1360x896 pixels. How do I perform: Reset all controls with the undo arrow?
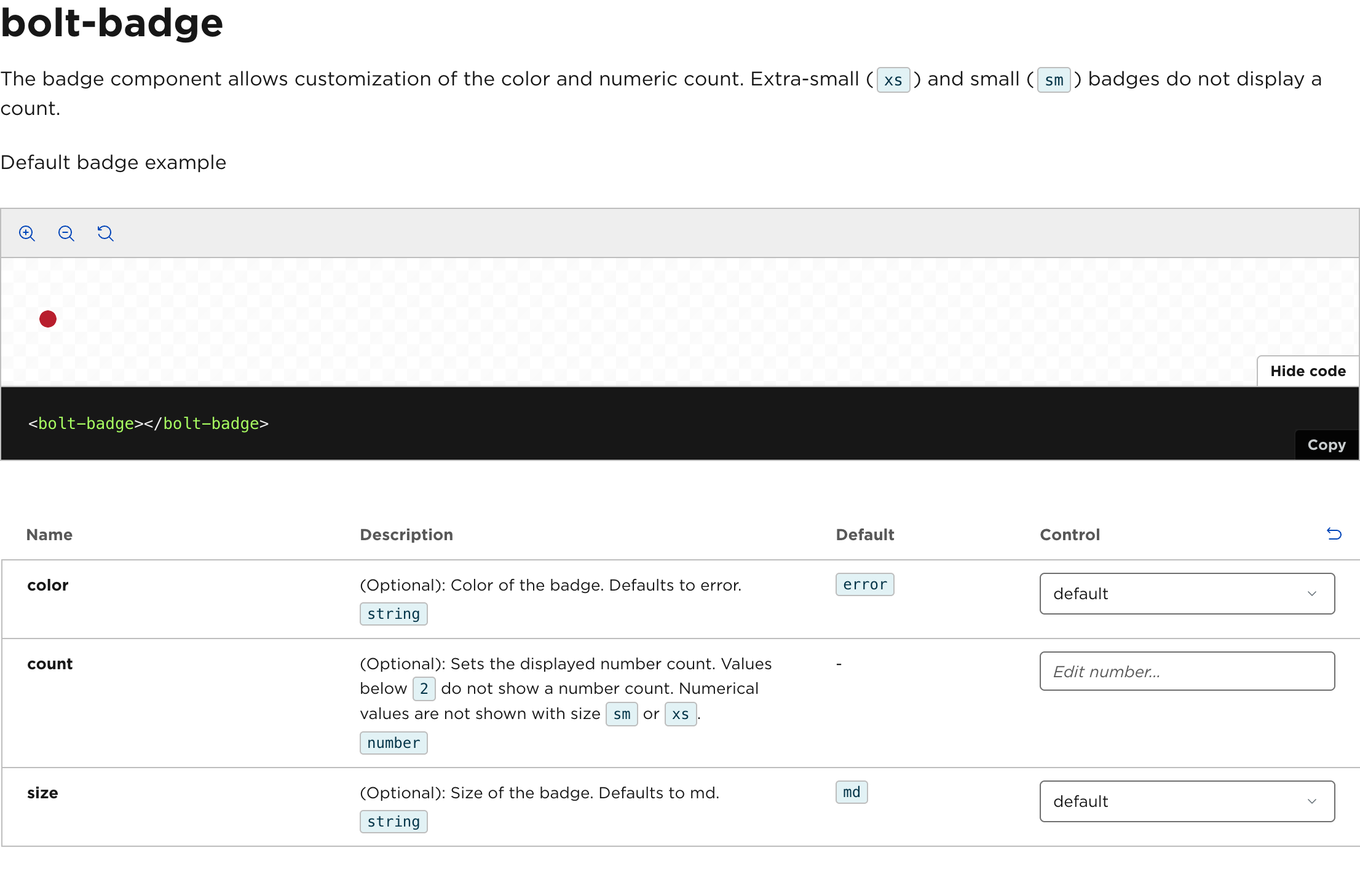coord(1334,534)
